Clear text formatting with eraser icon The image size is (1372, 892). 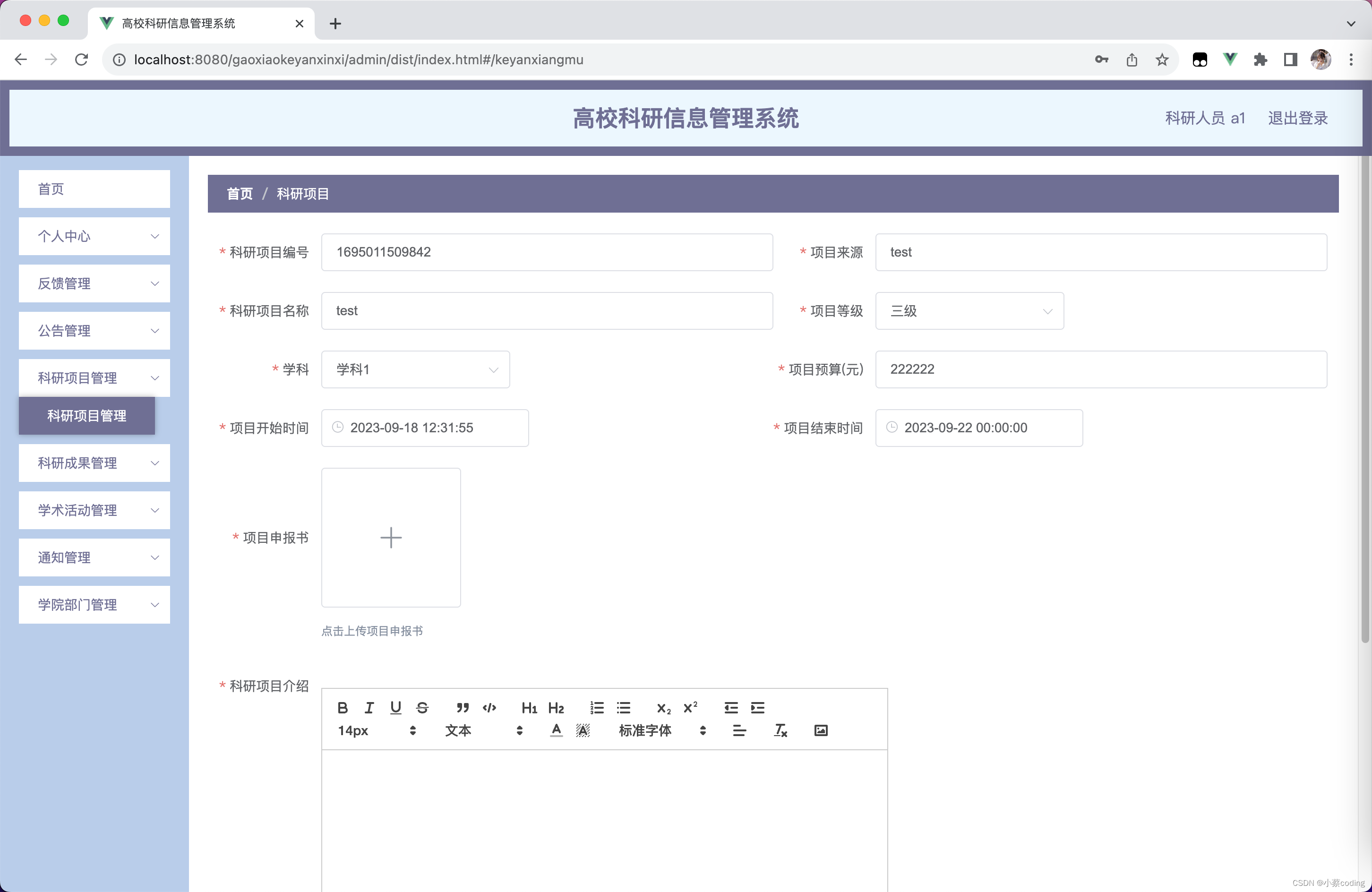(780, 730)
